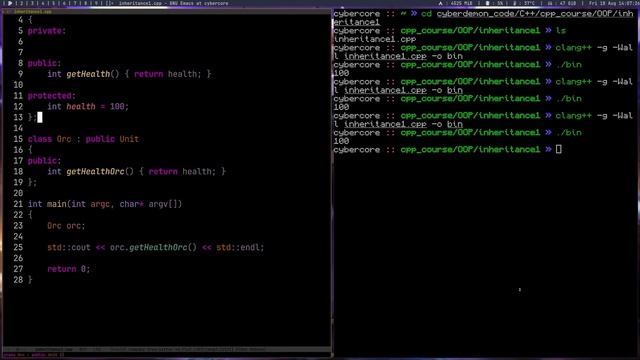
Task: Switch to workspace 2 in top bar
Action: 22,3
